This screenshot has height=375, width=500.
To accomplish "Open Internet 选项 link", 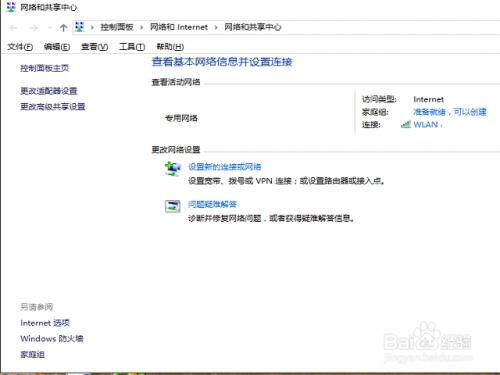I will click(x=45, y=323).
